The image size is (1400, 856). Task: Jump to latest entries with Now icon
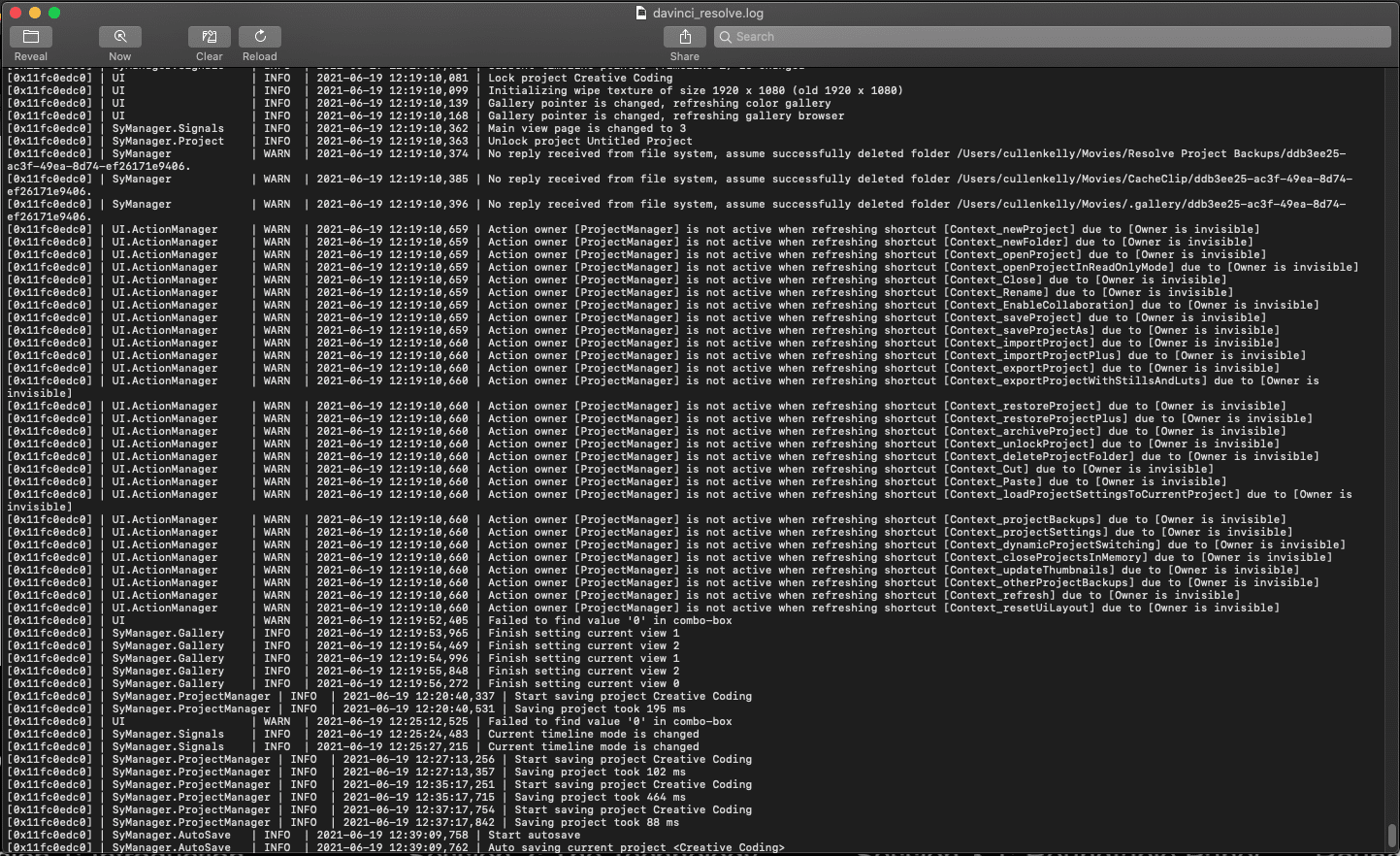120,37
